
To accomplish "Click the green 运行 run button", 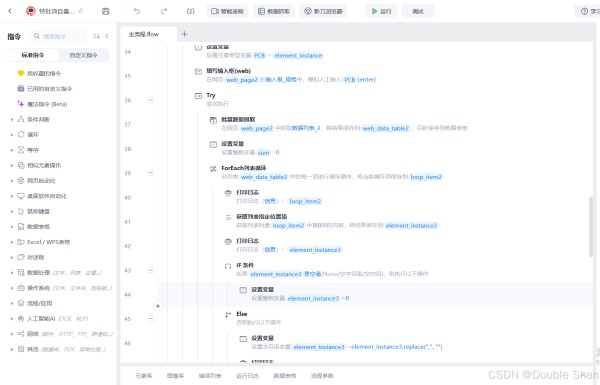I will [382, 11].
